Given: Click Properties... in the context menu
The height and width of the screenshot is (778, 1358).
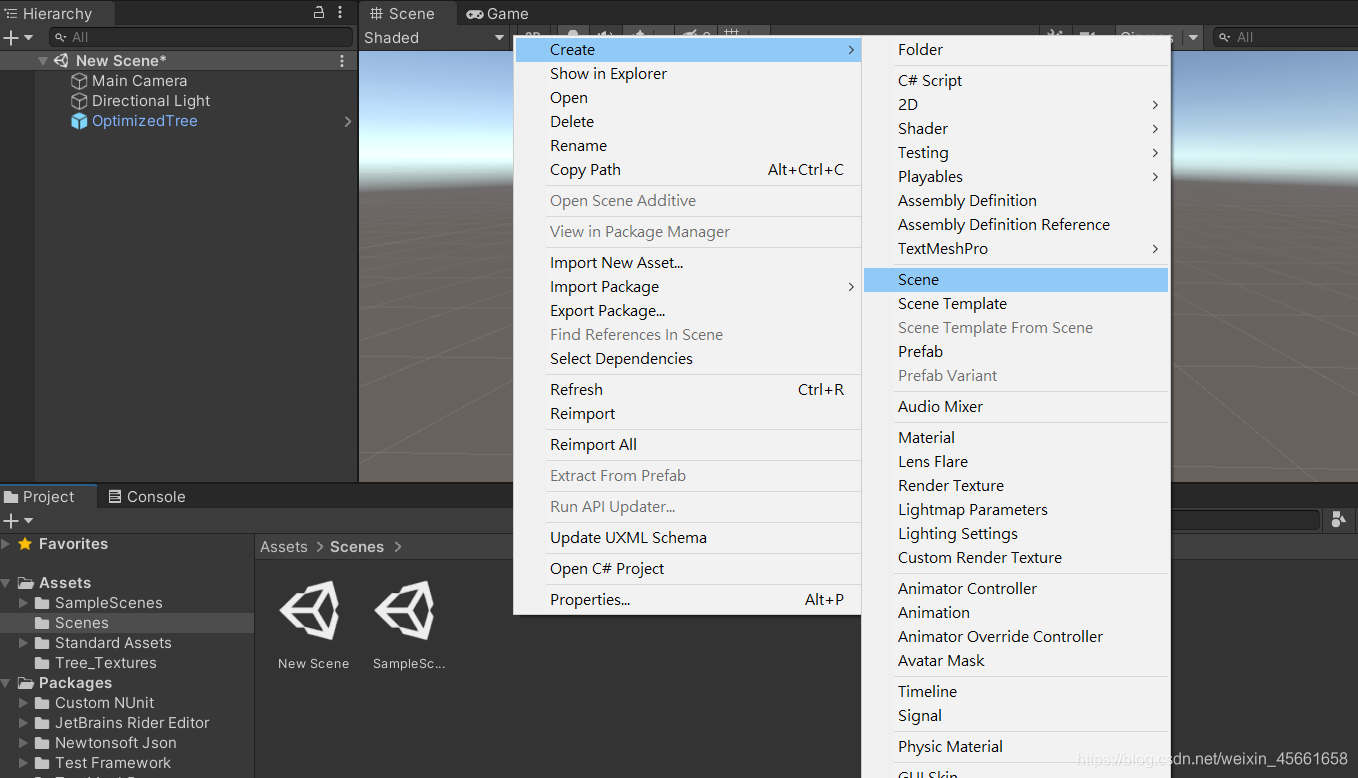Looking at the screenshot, I should coord(688,600).
